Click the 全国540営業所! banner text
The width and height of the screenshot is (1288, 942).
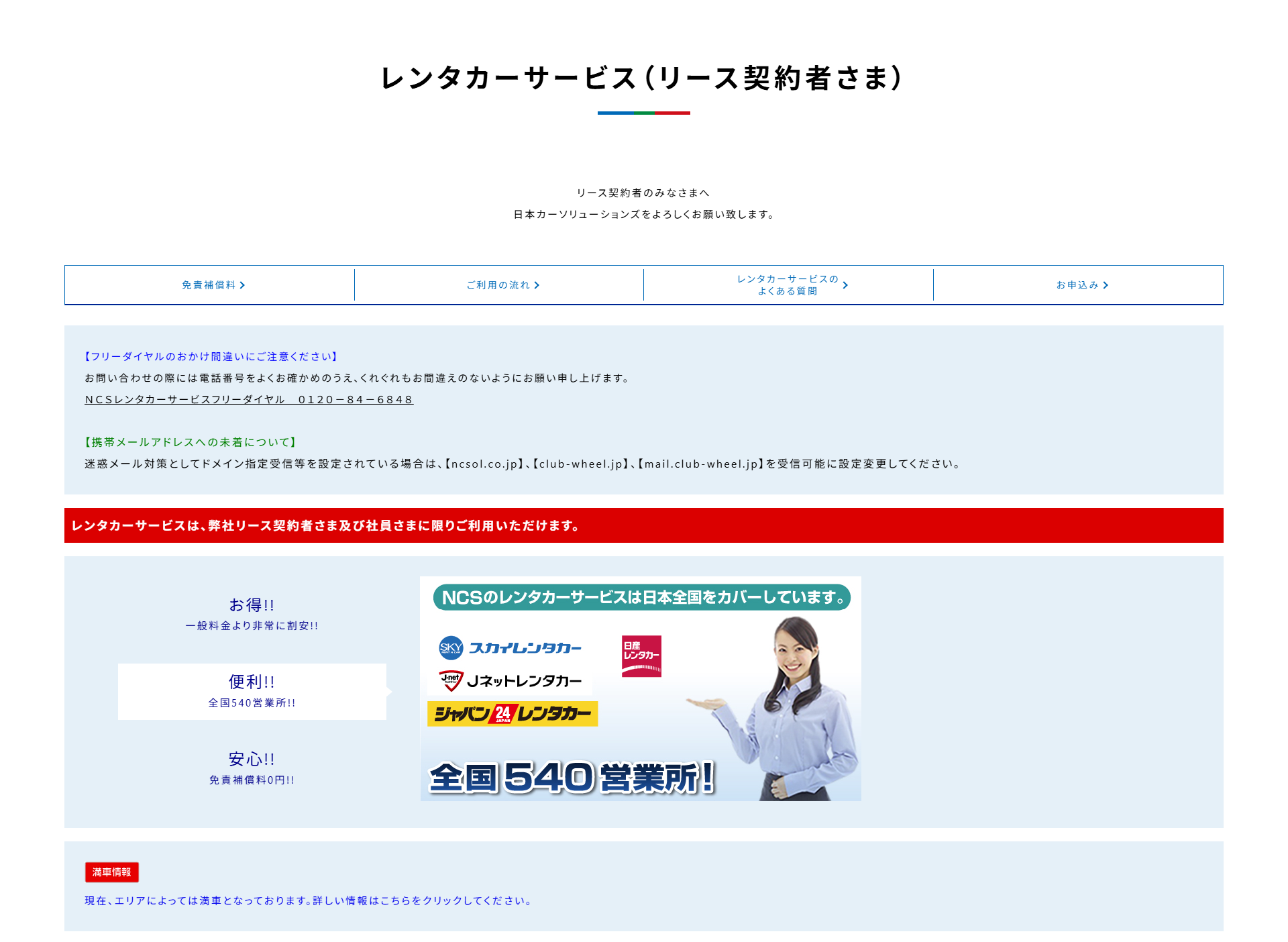pos(572,777)
